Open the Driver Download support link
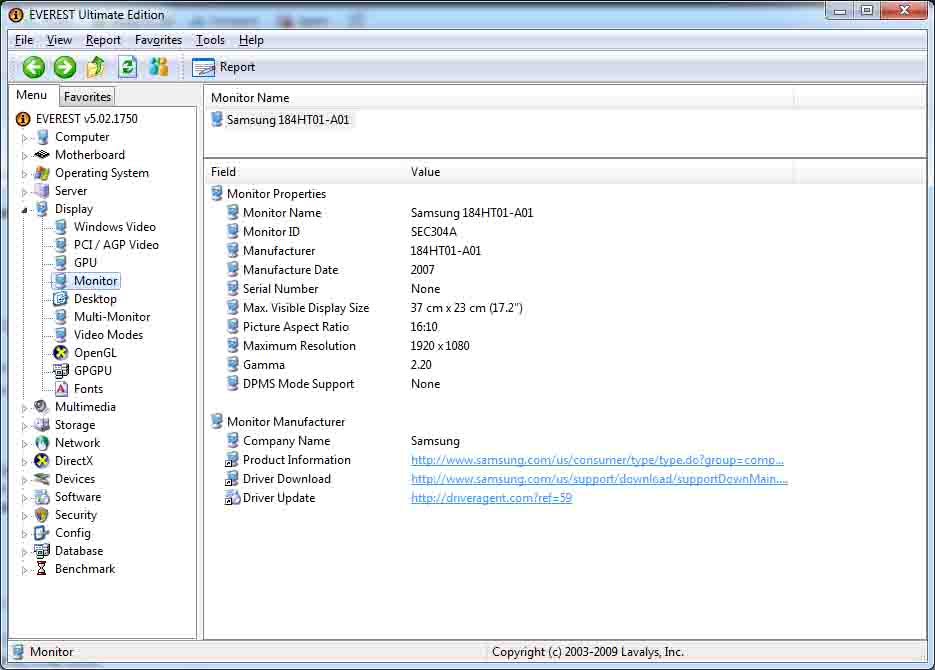This screenshot has height=670, width=935. 599,479
